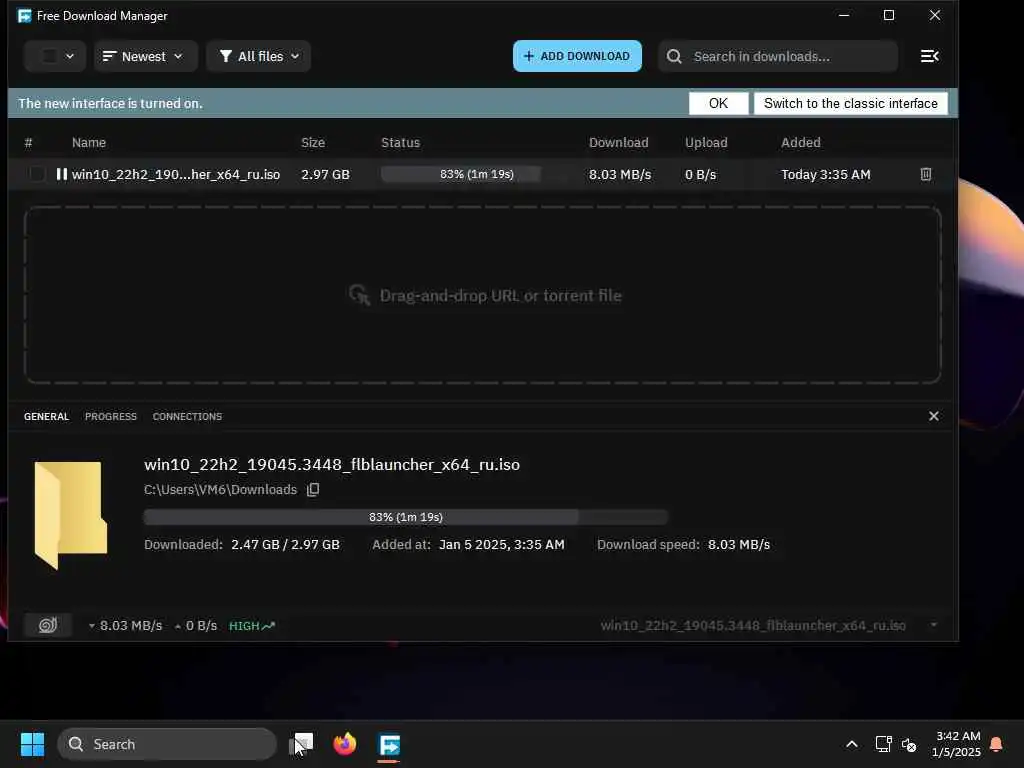
Task: Focus the Search in downloads field
Action: coord(778,56)
